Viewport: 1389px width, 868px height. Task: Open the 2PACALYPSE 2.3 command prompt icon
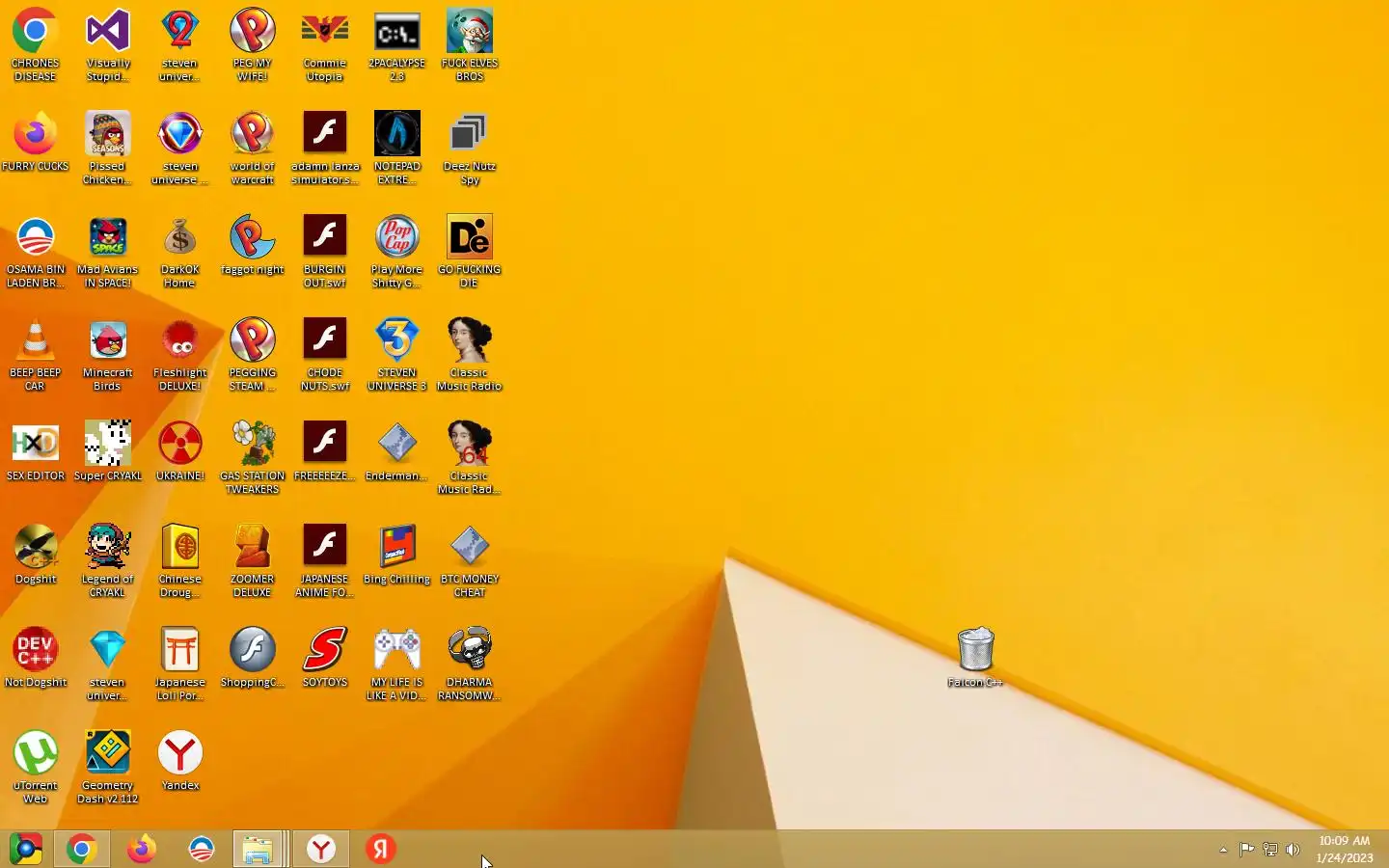tap(396, 44)
